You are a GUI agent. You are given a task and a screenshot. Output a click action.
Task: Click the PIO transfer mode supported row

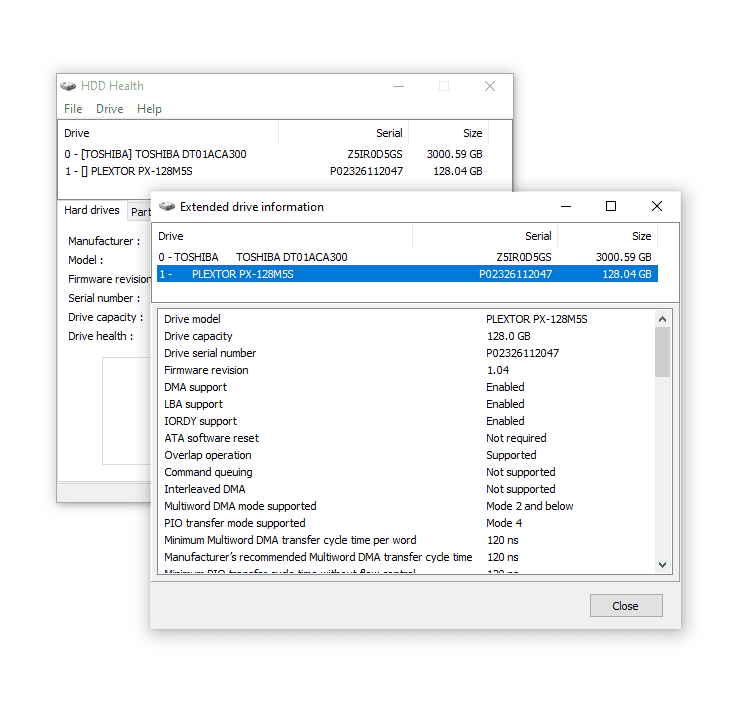click(x=407, y=523)
